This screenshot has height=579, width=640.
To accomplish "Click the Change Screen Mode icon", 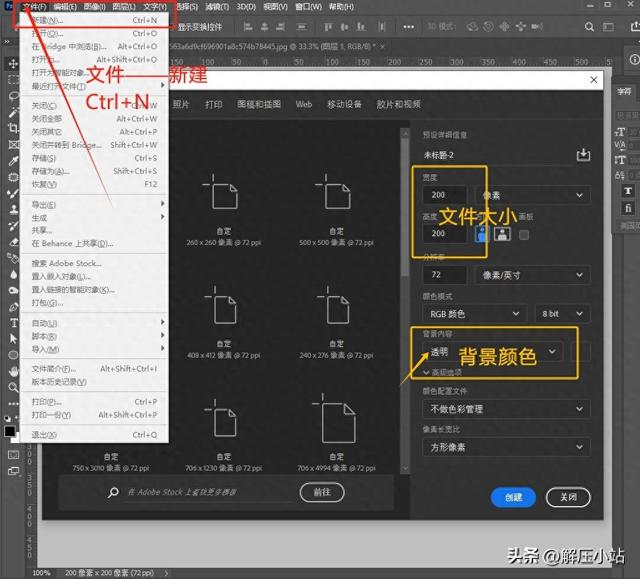I will (x=13, y=471).
